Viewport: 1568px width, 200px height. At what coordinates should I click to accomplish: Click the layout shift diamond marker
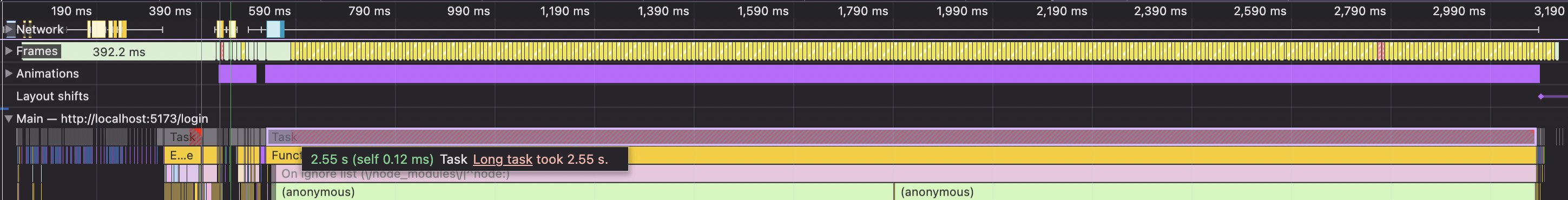(x=1540, y=96)
